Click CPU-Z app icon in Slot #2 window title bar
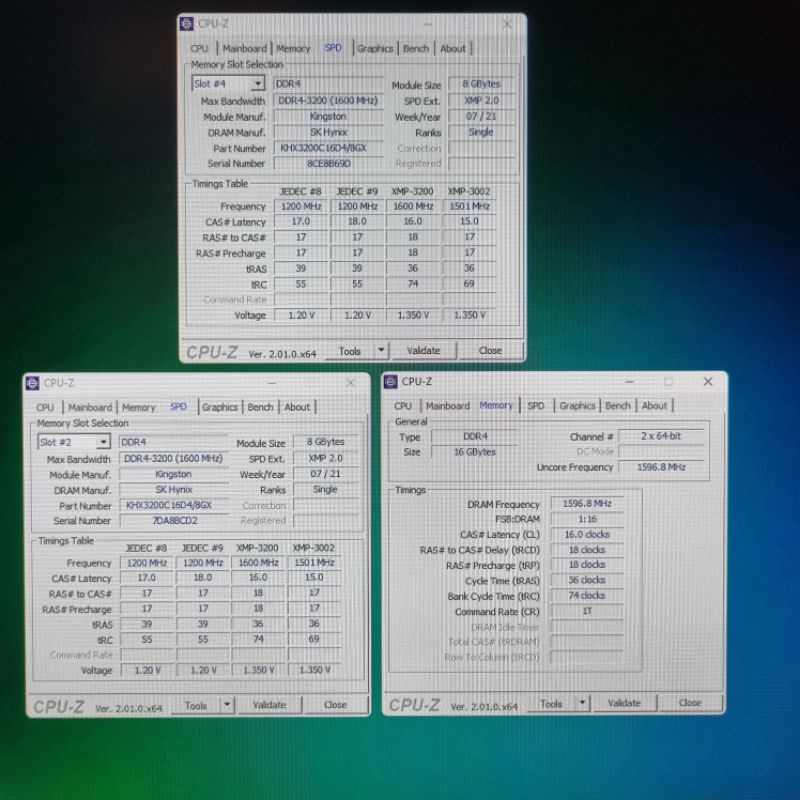Viewport: 800px width, 800px height. (33, 383)
